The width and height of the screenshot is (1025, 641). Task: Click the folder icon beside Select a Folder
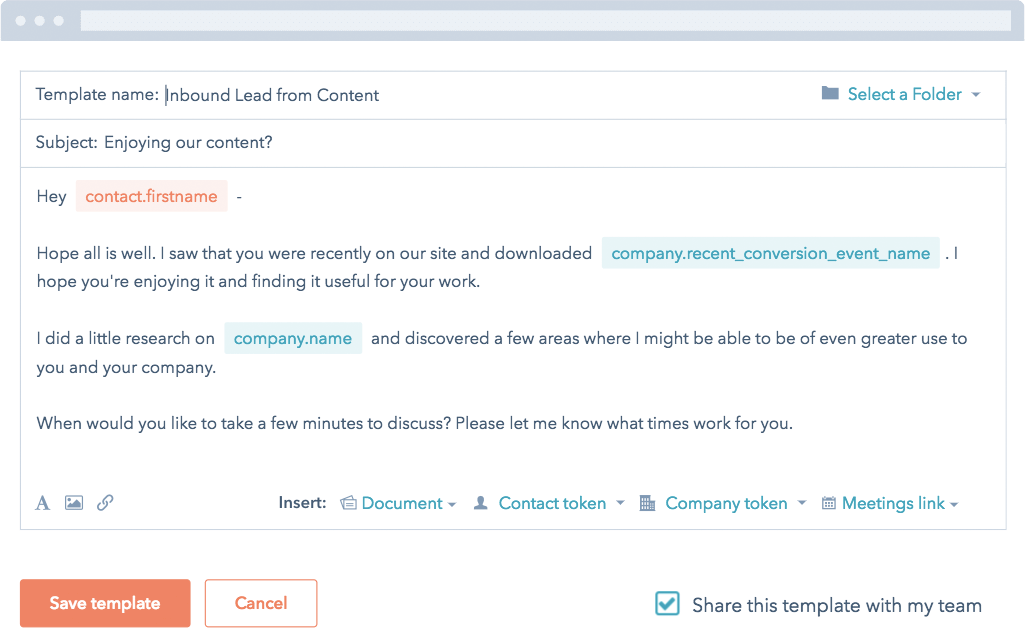831,93
